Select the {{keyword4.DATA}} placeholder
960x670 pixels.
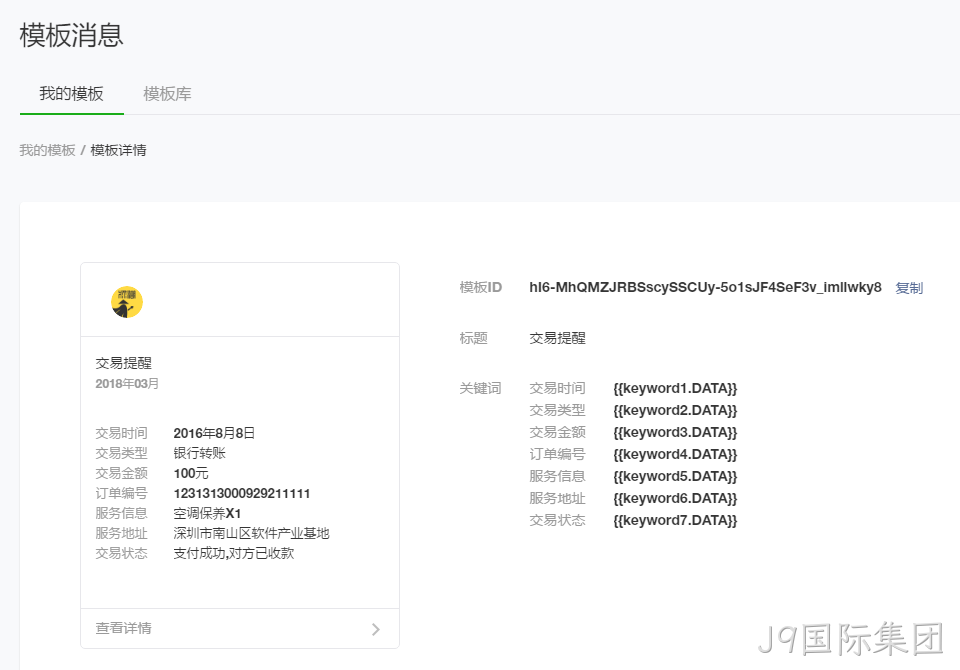[675, 454]
